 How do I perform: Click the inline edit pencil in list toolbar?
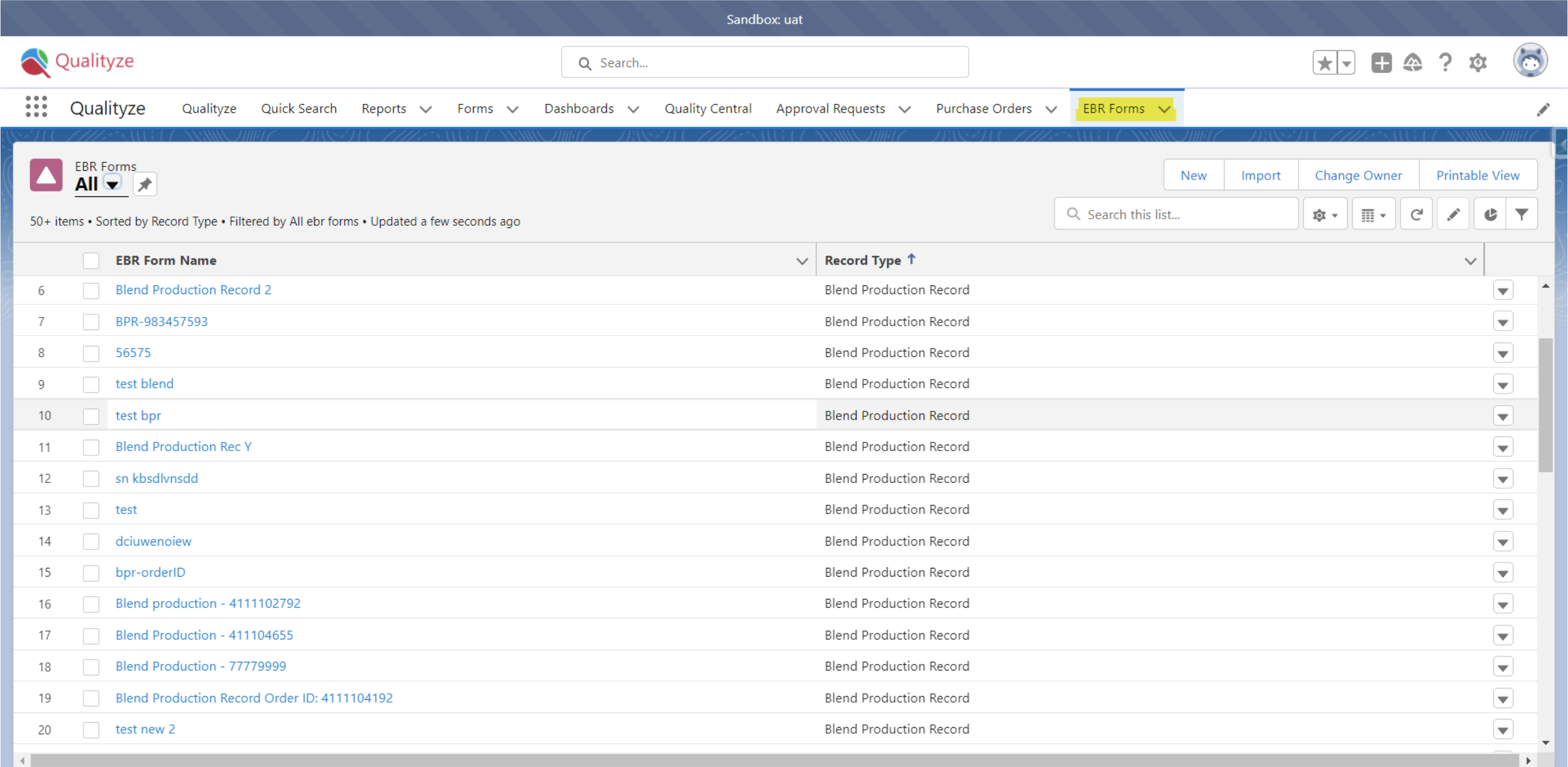(1454, 214)
